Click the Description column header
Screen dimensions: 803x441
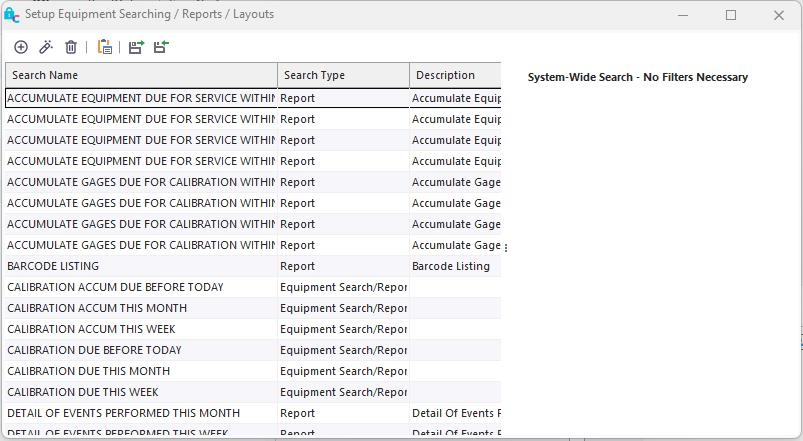(x=455, y=75)
